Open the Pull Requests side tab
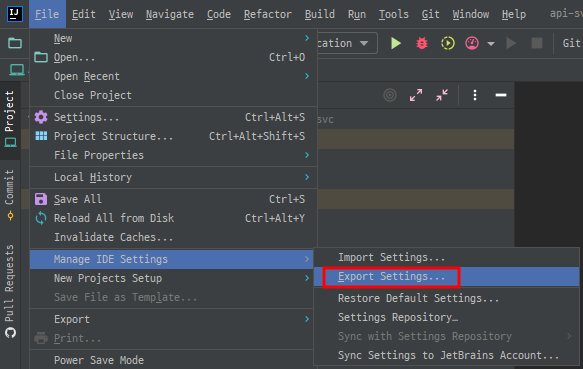 pos(10,291)
